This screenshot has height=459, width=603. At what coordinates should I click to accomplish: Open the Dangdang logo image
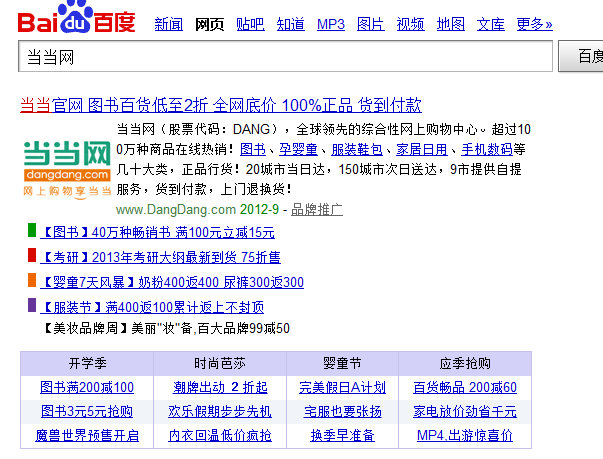pos(66,166)
